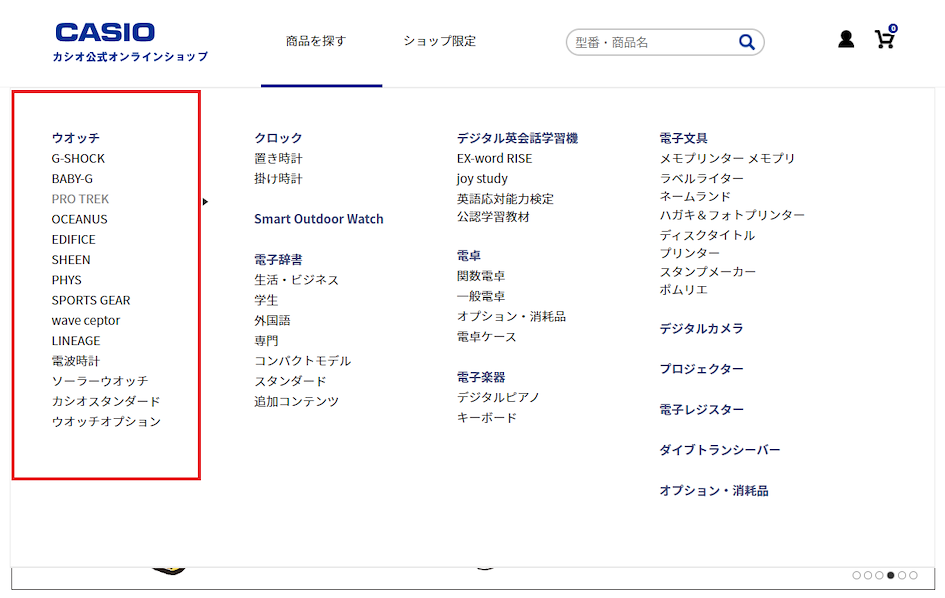
Task: Select the デジタルカメラ category
Action: click(x=701, y=329)
